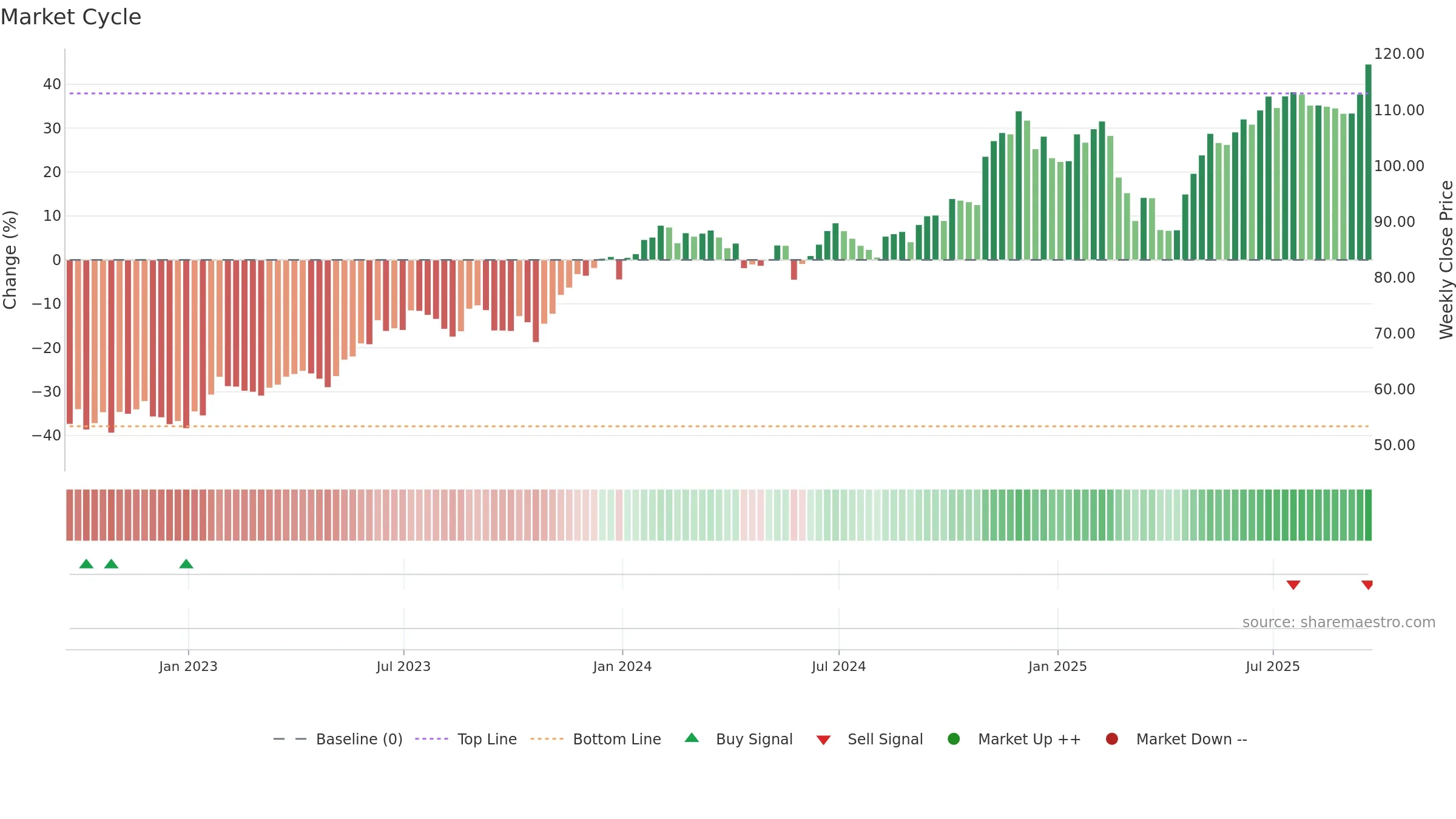1456x819 pixels.
Task: Click the last sell signal marker at chart end
Action: [x=1367, y=585]
